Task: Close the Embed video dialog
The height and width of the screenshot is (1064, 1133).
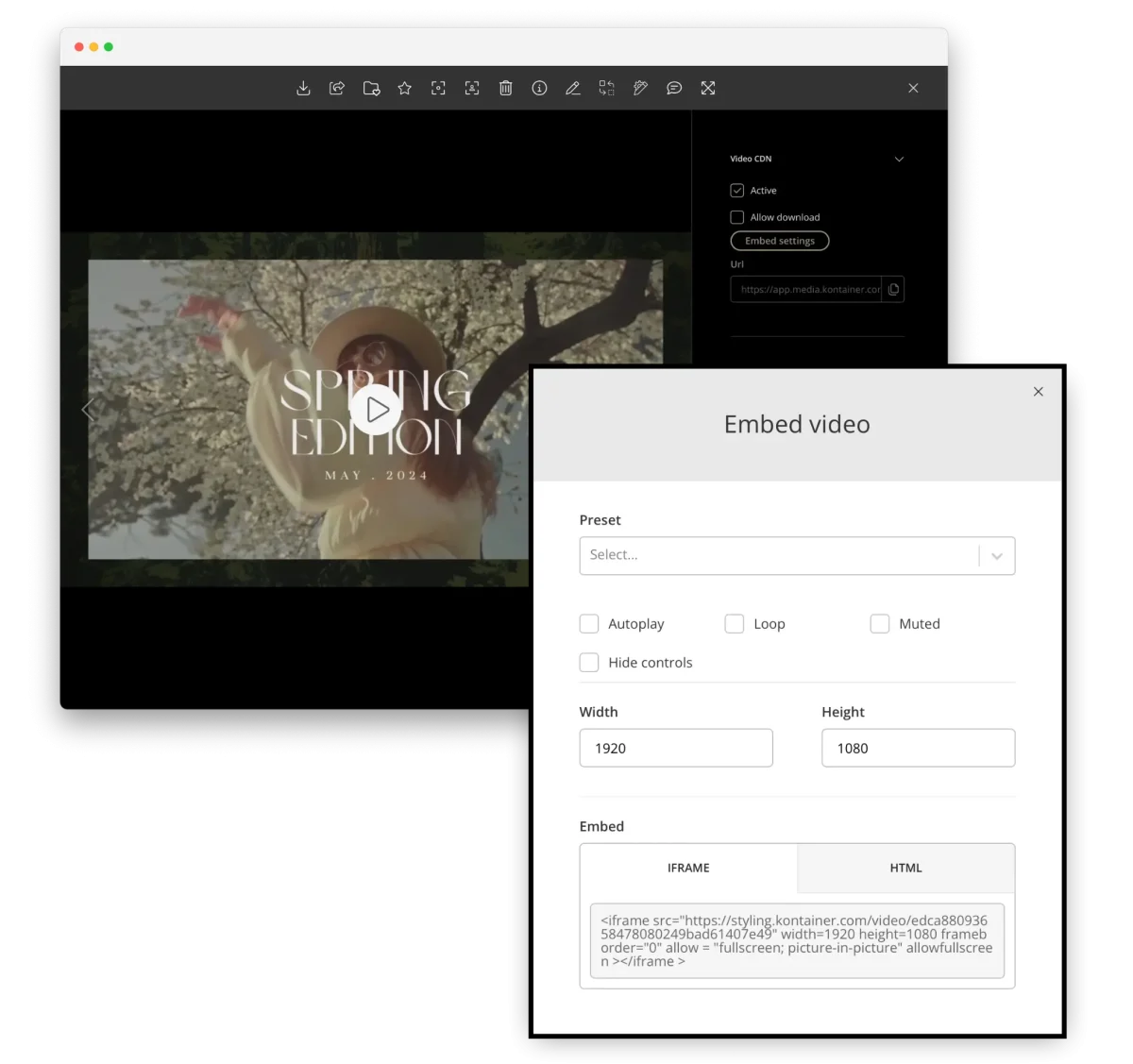Action: click(x=1039, y=391)
